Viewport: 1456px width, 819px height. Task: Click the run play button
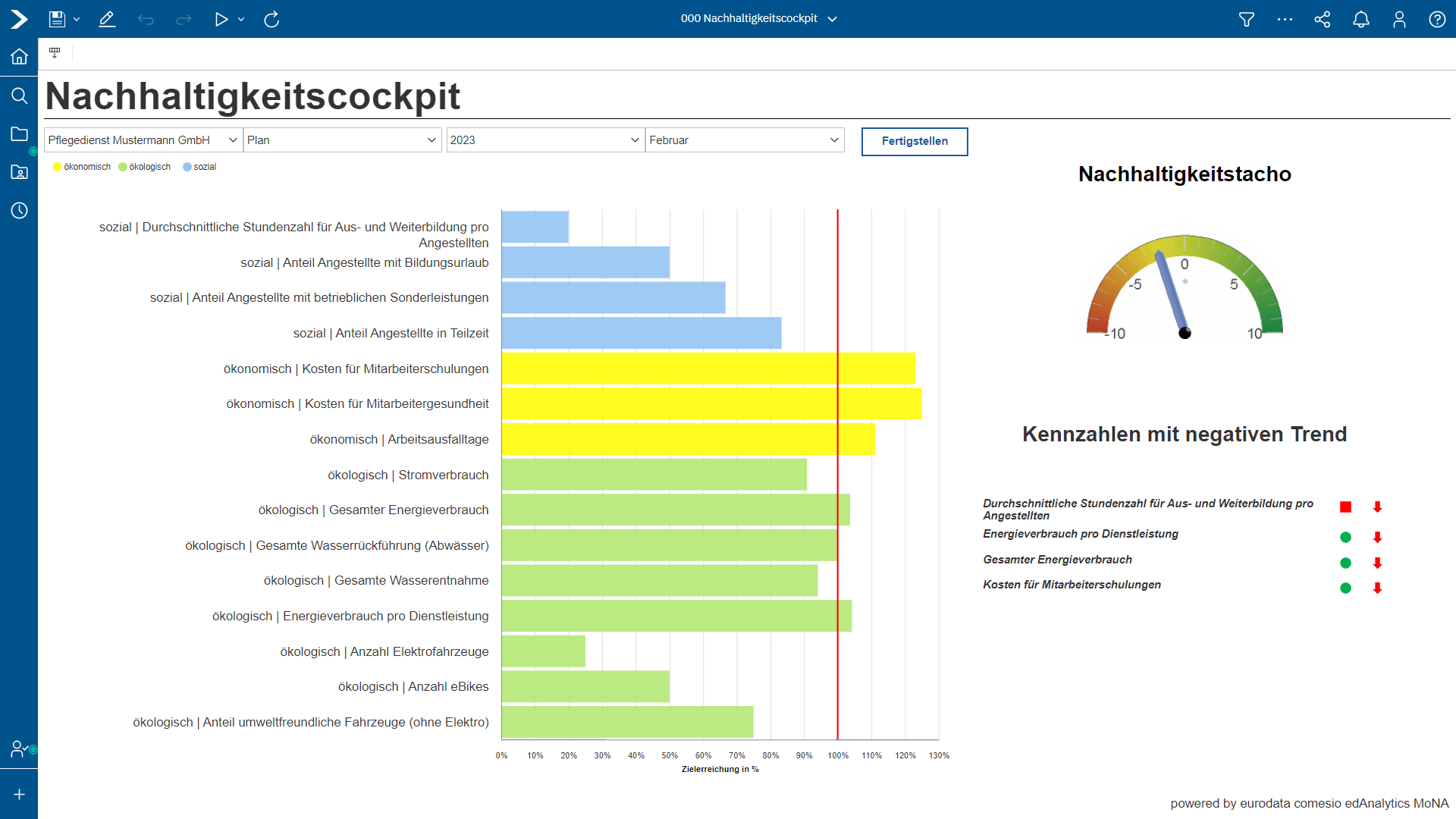(x=221, y=19)
